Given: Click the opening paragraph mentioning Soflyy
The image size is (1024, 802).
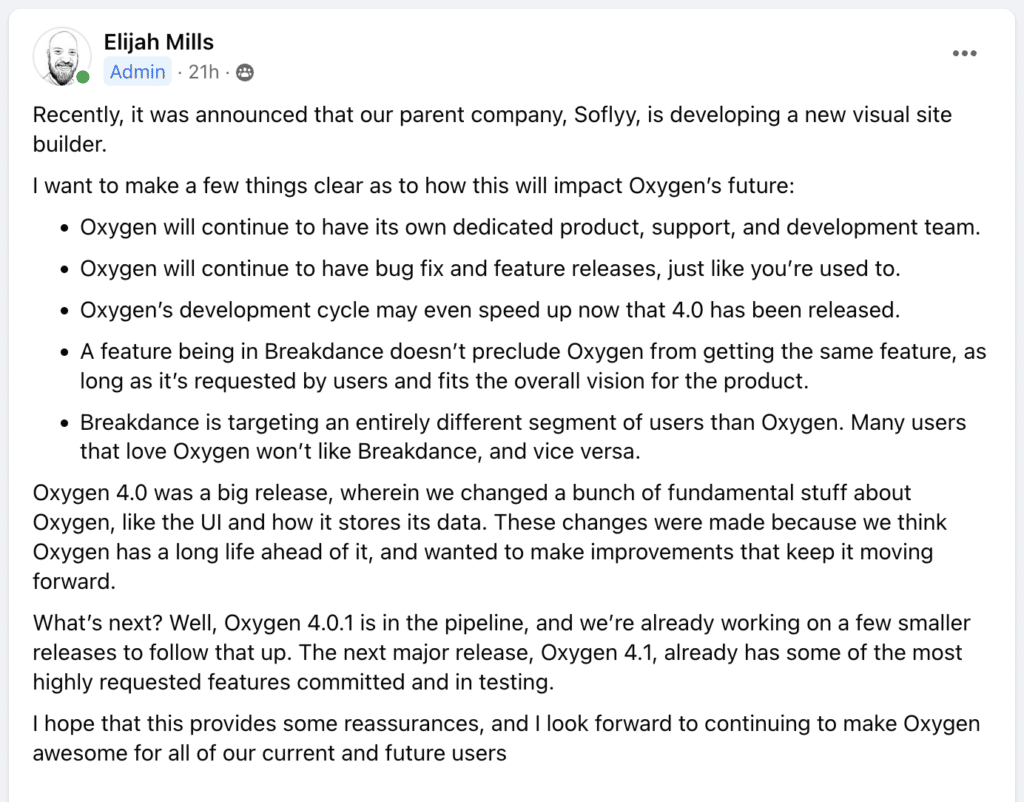Looking at the screenshot, I should coord(492,129).
